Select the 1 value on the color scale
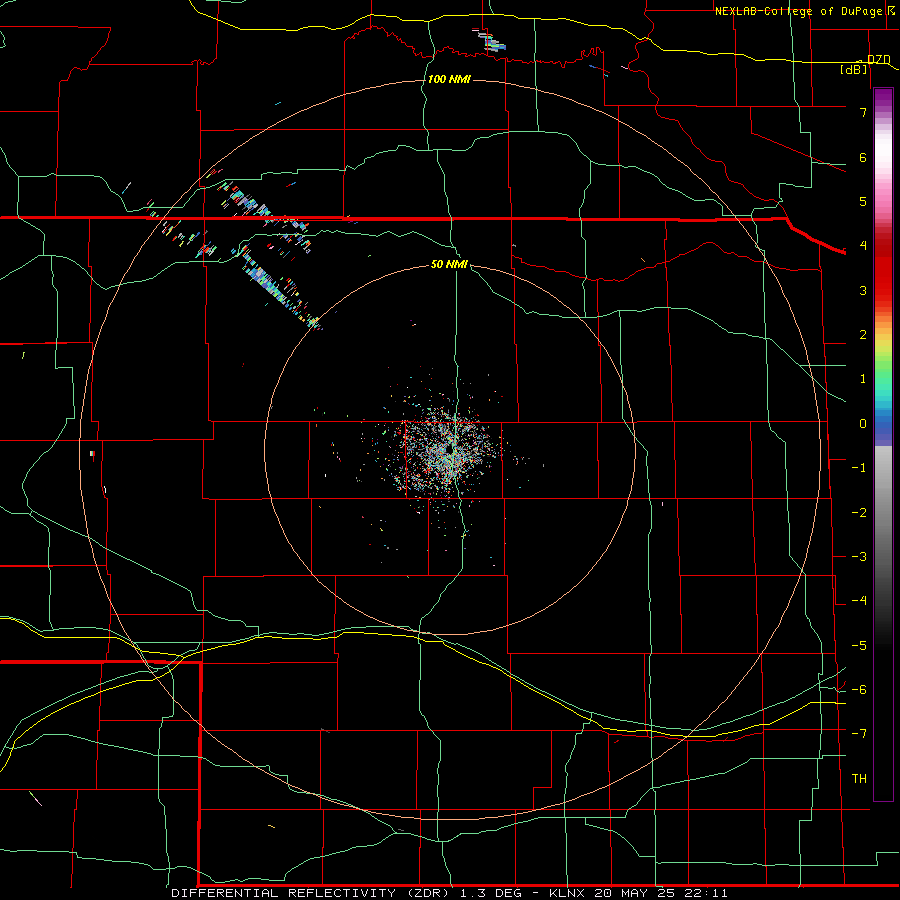The height and width of the screenshot is (900, 900). 863,379
